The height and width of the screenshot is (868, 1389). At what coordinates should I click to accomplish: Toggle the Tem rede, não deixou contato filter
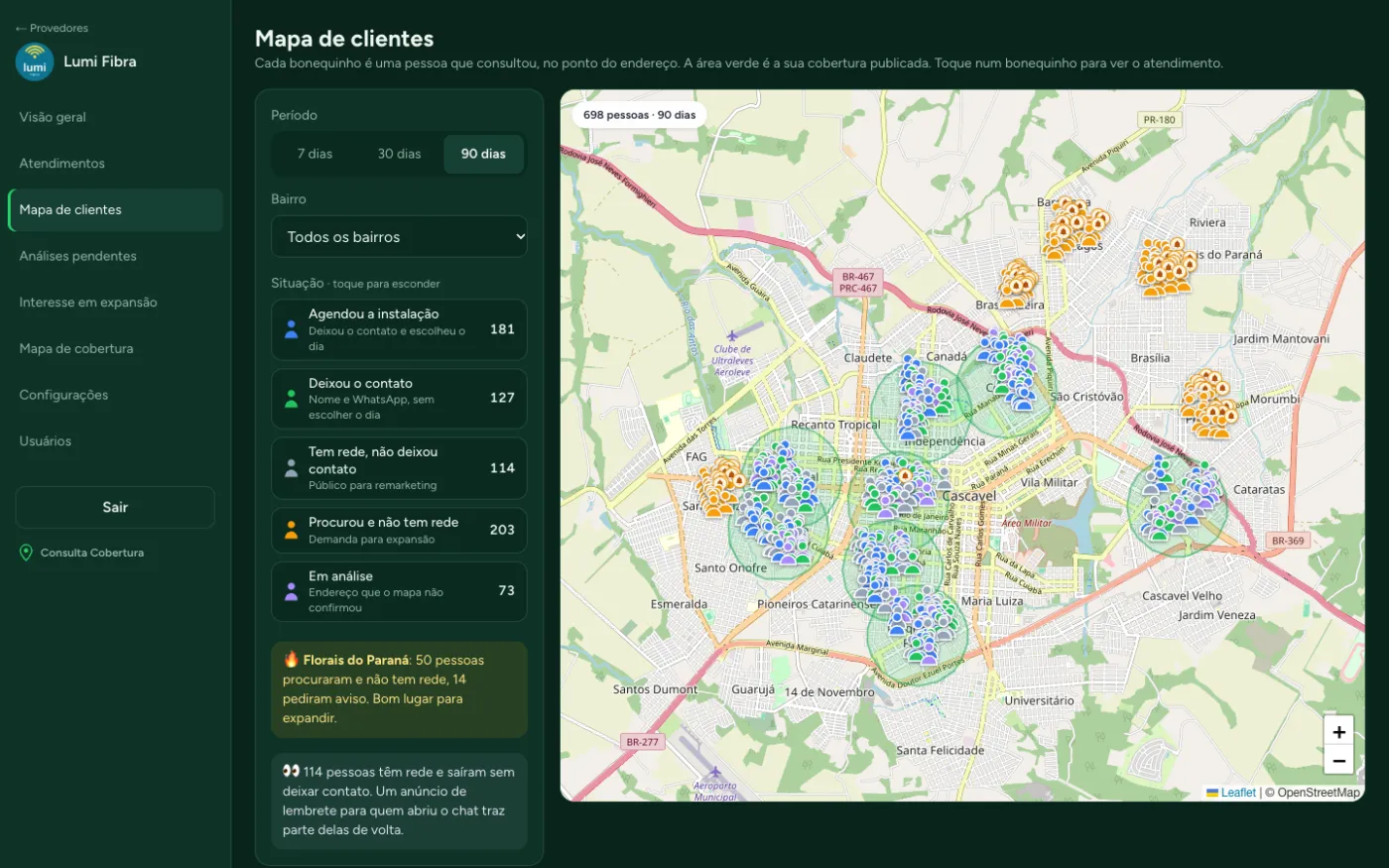pos(399,468)
